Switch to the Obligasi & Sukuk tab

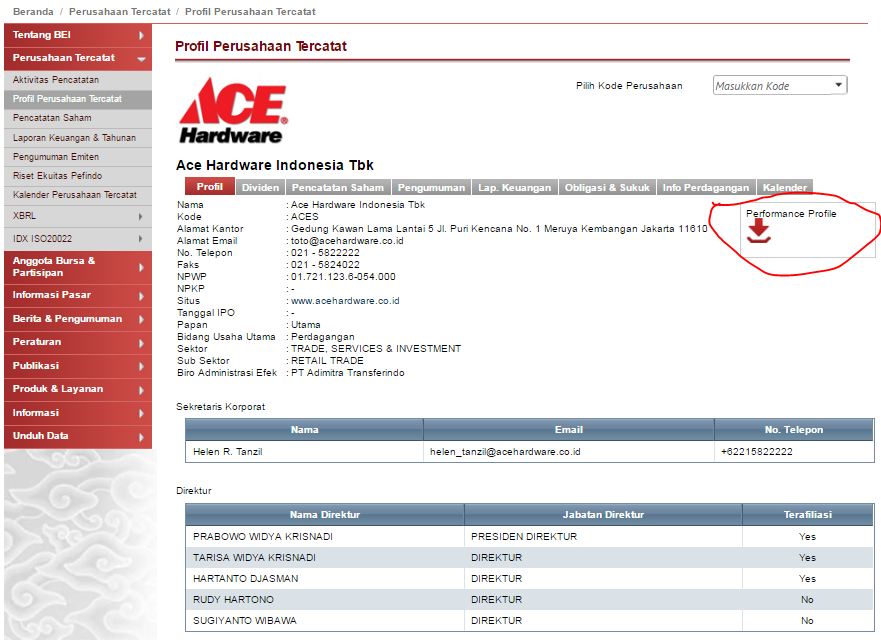pos(607,187)
